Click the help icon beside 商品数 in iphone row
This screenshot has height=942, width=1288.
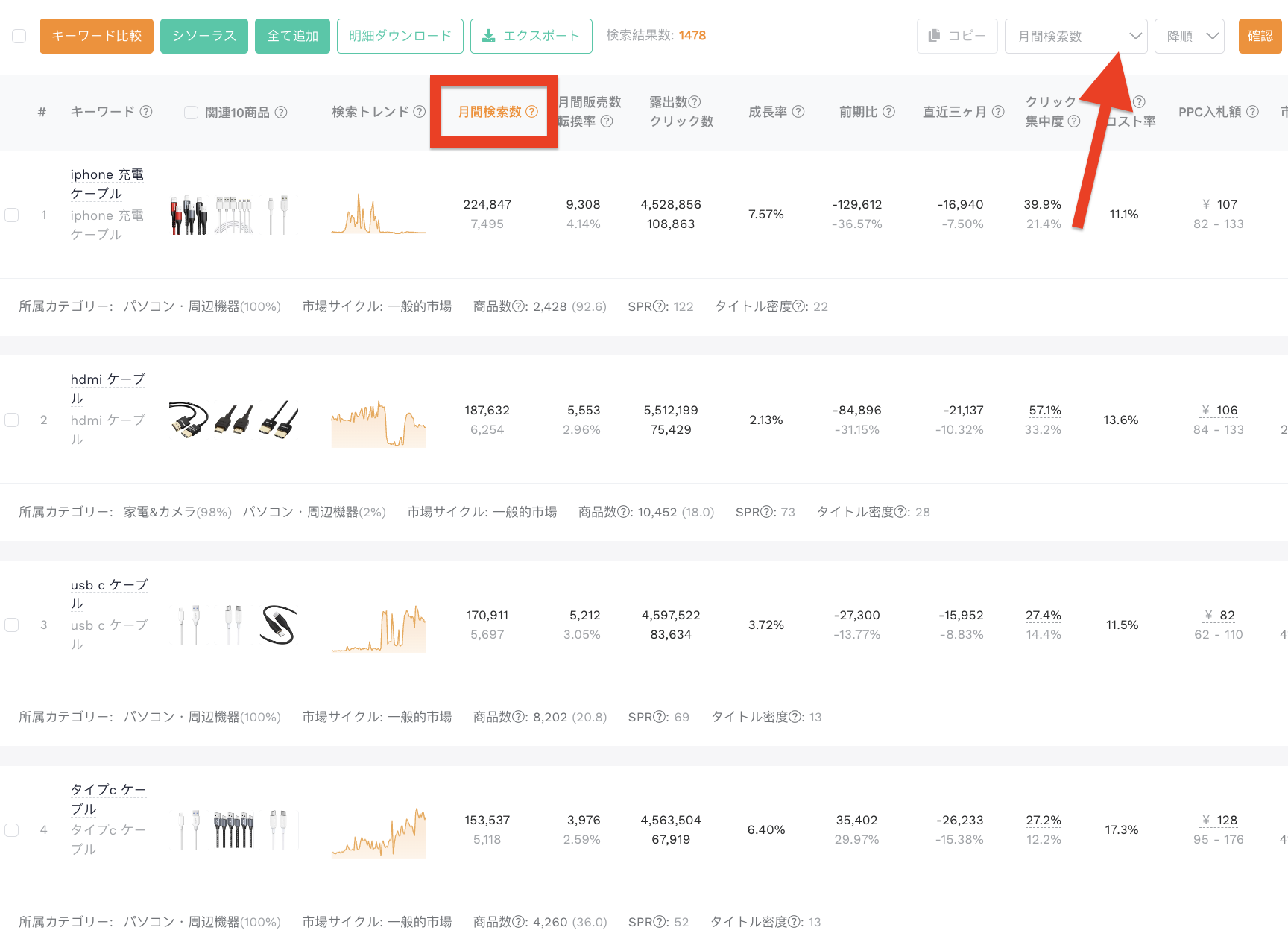coord(518,306)
